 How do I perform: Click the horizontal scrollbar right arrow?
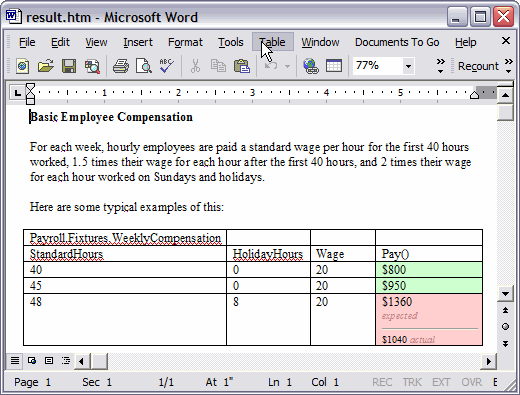tap(489, 361)
